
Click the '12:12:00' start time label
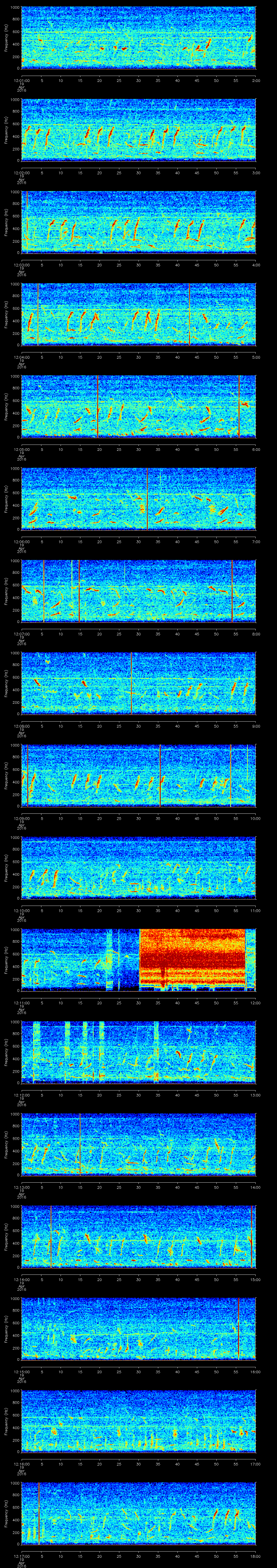coord(22,1095)
